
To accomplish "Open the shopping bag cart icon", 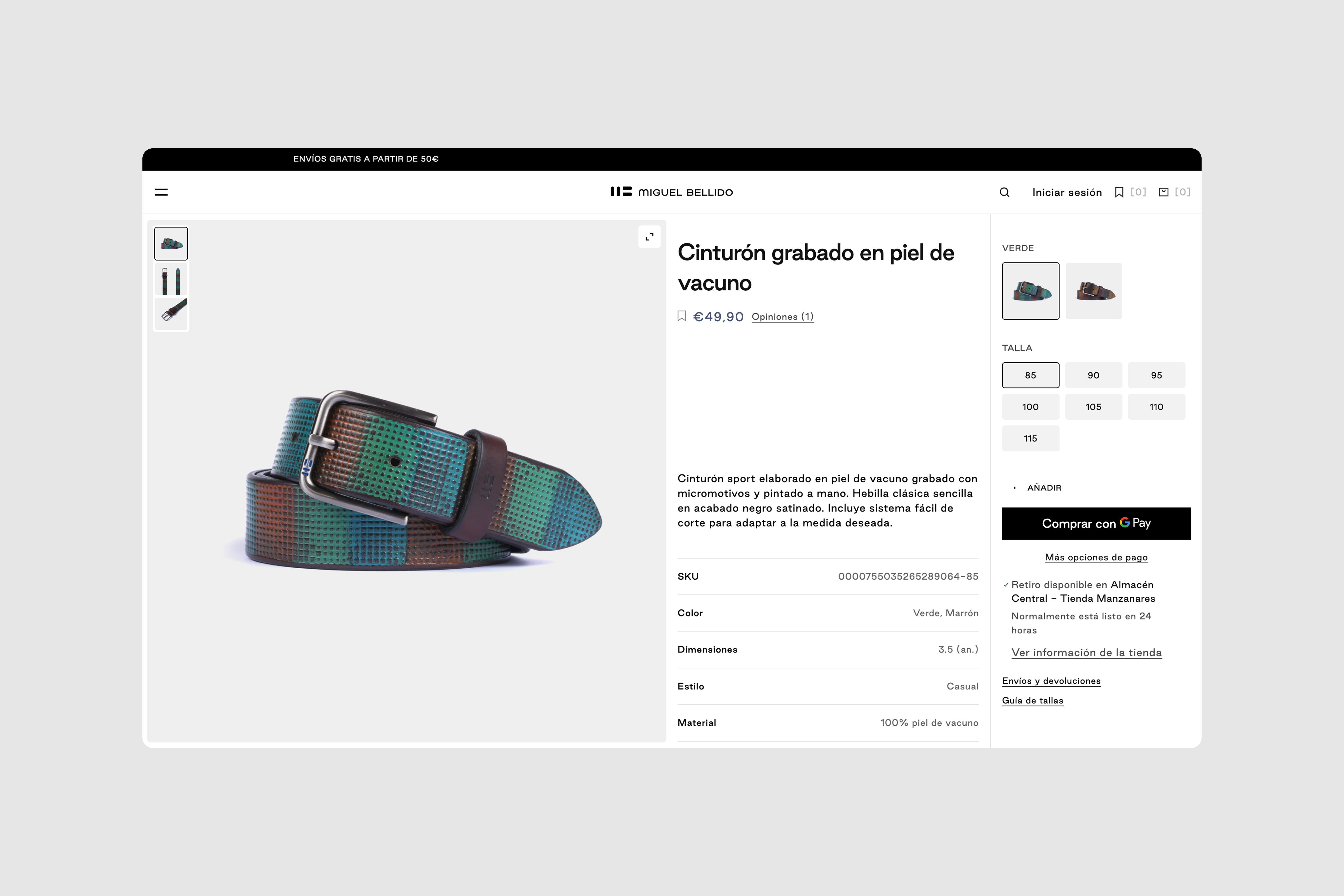I will [1164, 192].
